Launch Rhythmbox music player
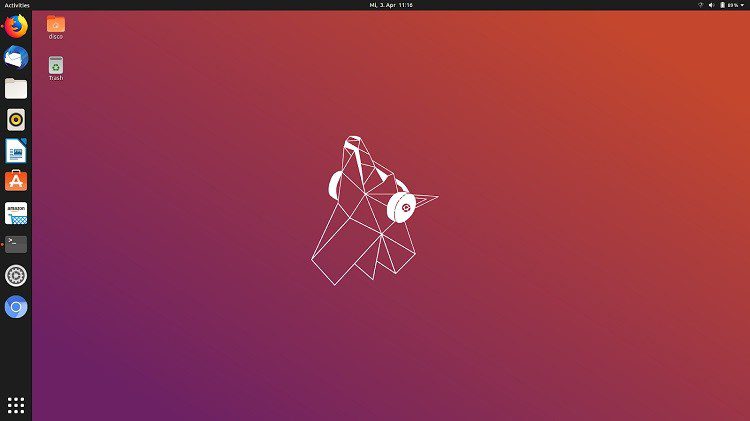The width and height of the screenshot is (750, 421). click(x=16, y=120)
